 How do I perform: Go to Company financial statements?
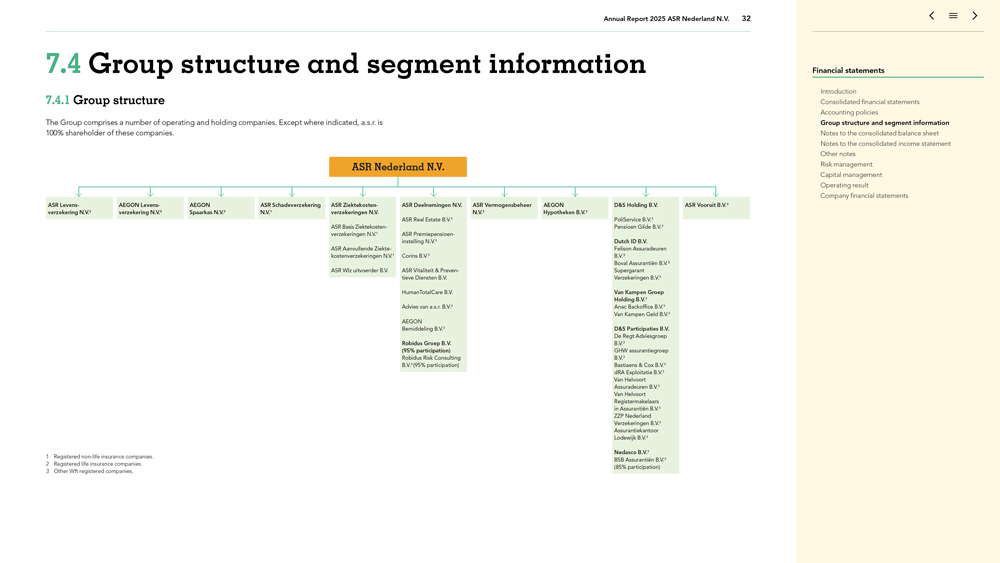pyautogui.click(x=864, y=196)
